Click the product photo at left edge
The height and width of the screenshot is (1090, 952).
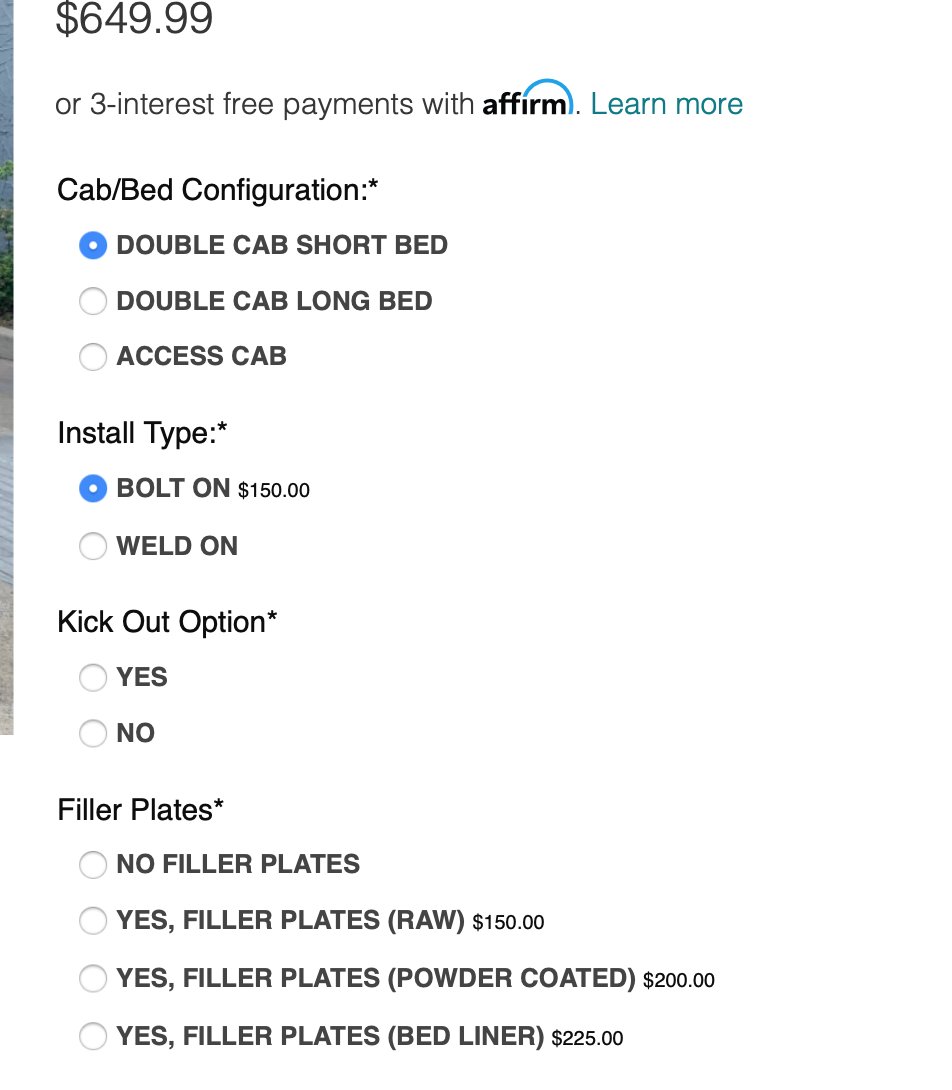pos(6,367)
